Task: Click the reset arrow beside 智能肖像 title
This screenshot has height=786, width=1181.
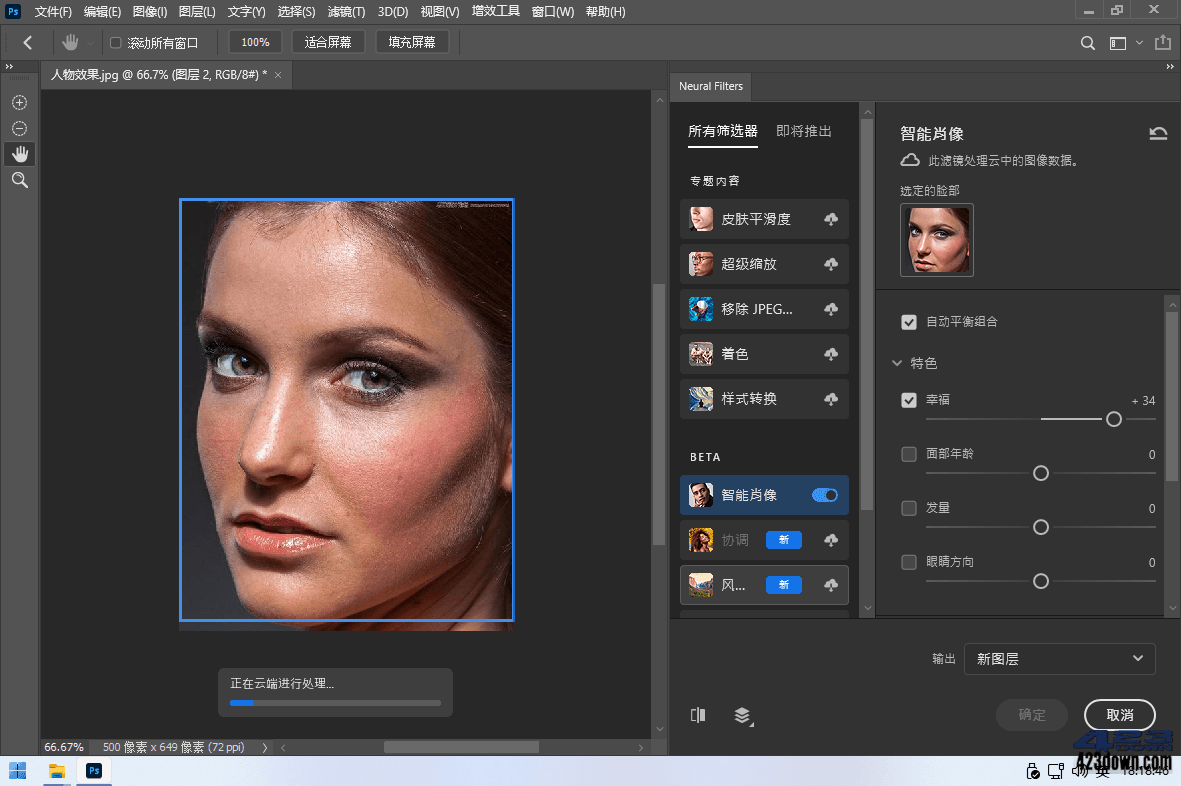Action: [x=1158, y=134]
